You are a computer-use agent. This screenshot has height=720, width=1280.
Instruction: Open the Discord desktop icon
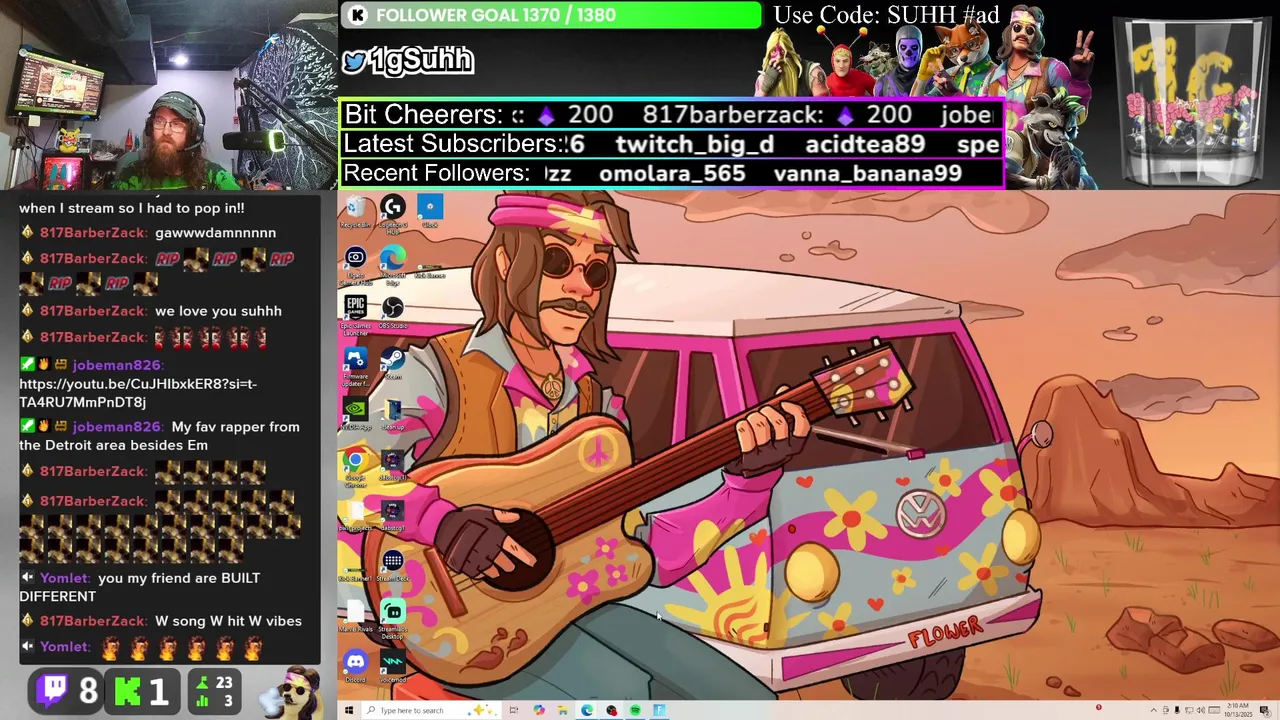coord(355,665)
